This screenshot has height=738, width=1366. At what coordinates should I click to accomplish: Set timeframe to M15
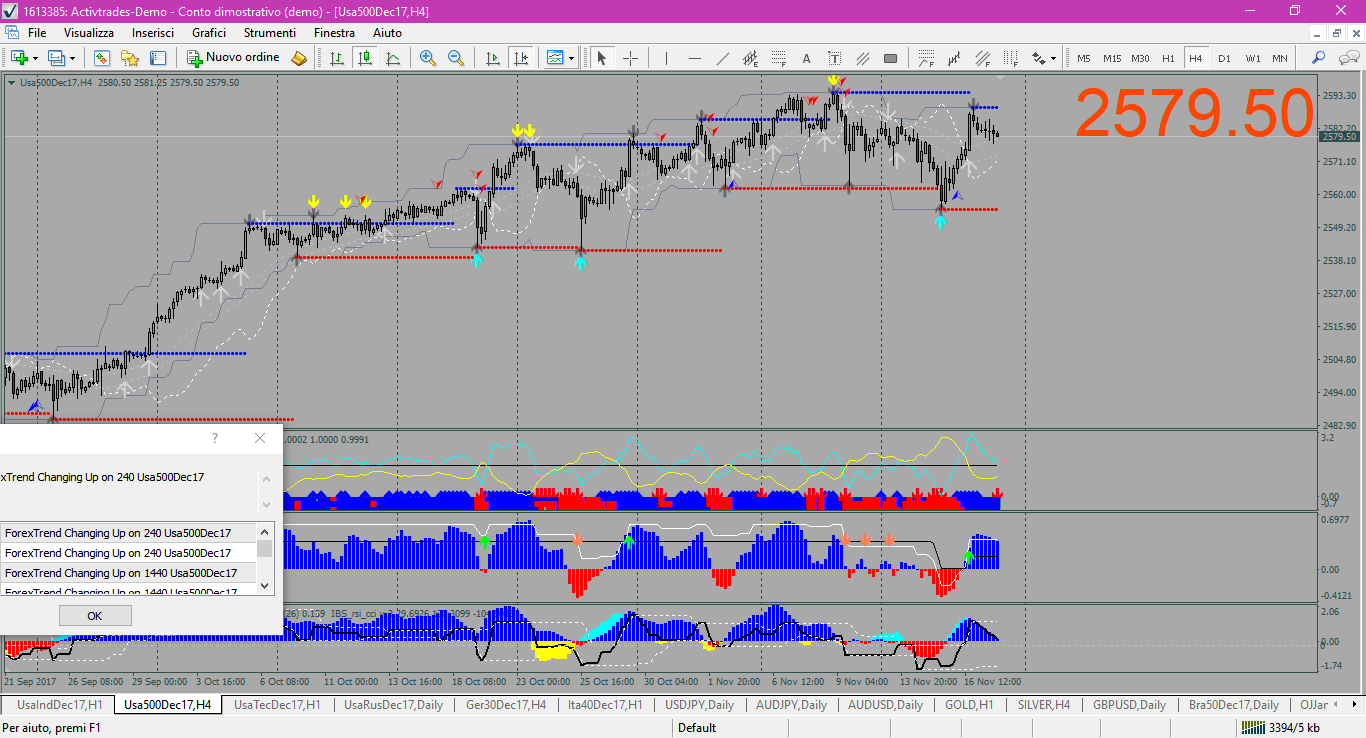(x=1112, y=58)
